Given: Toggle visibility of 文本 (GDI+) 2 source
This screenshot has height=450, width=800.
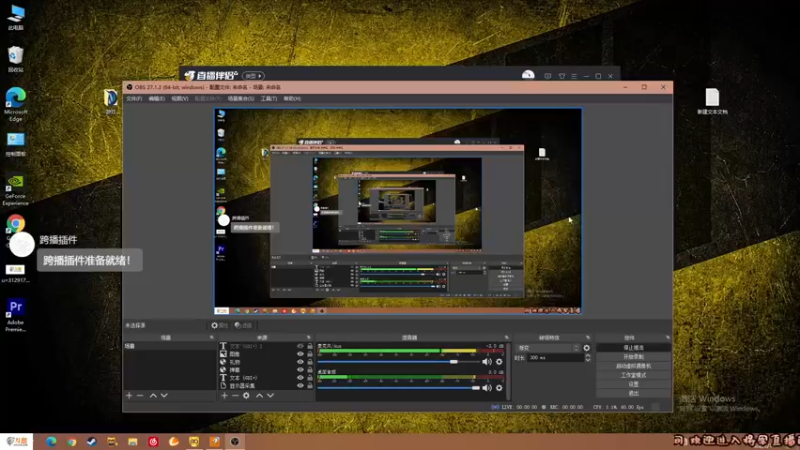Looking at the screenshot, I should click(x=300, y=346).
